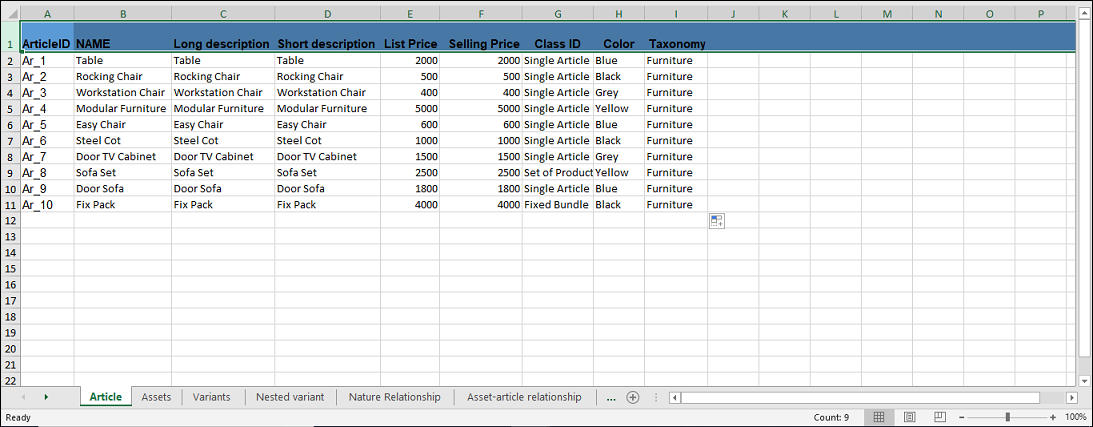Click horizontal scrollbar left arrow

(x=674, y=397)
